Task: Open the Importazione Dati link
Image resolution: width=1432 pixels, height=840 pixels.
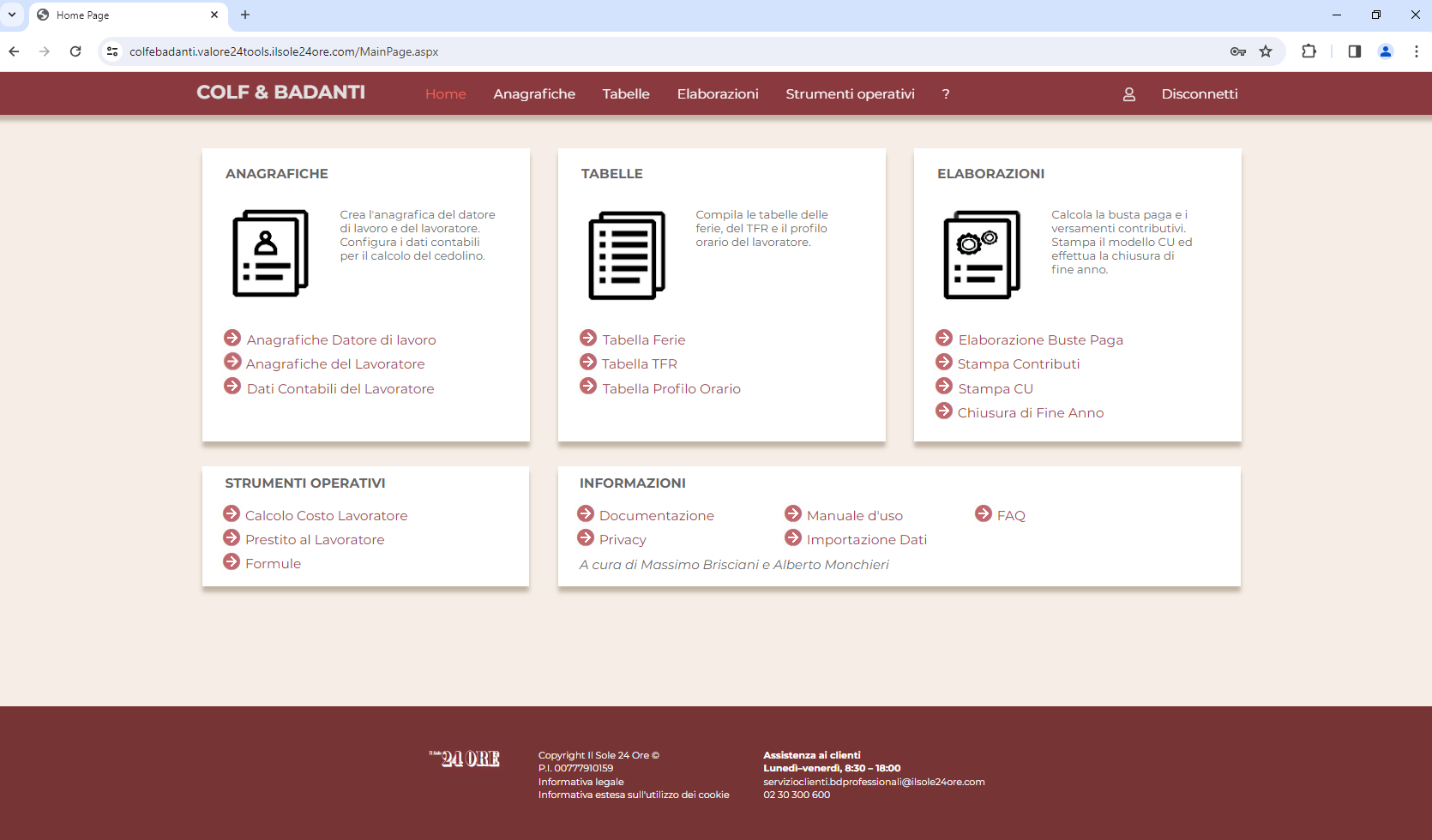Action: point(867,540)
